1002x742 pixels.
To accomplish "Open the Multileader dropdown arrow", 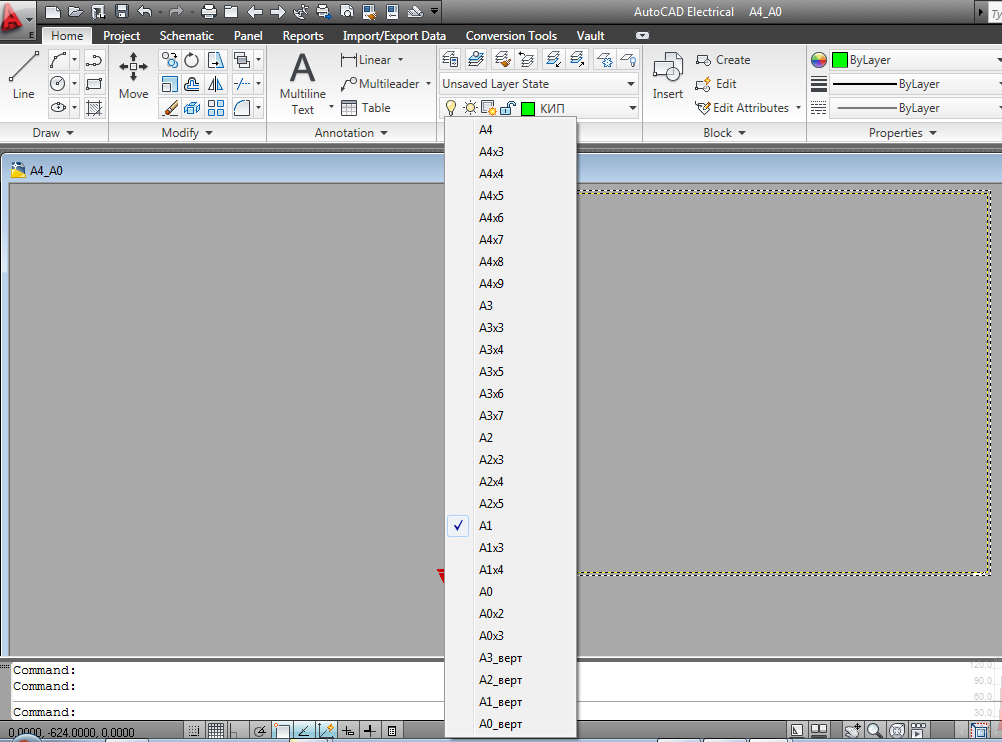I will point(428,84).
